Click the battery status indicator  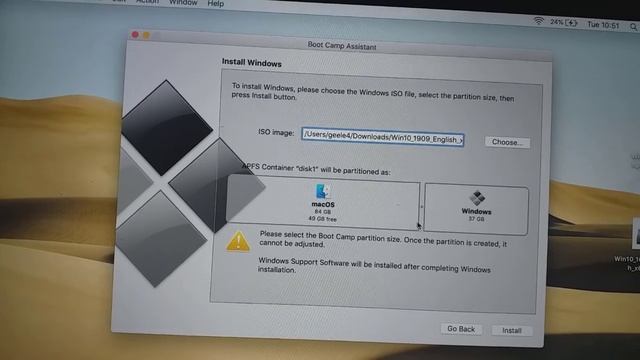[564, 22]
